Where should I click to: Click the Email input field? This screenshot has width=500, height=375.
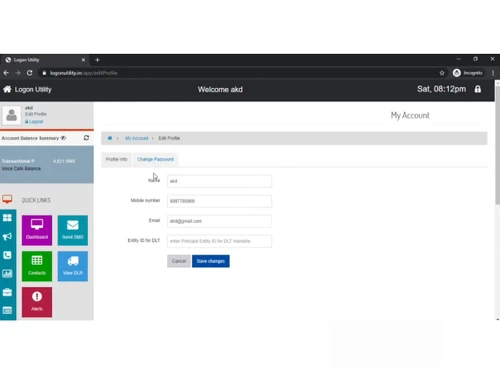click(219, 221)
